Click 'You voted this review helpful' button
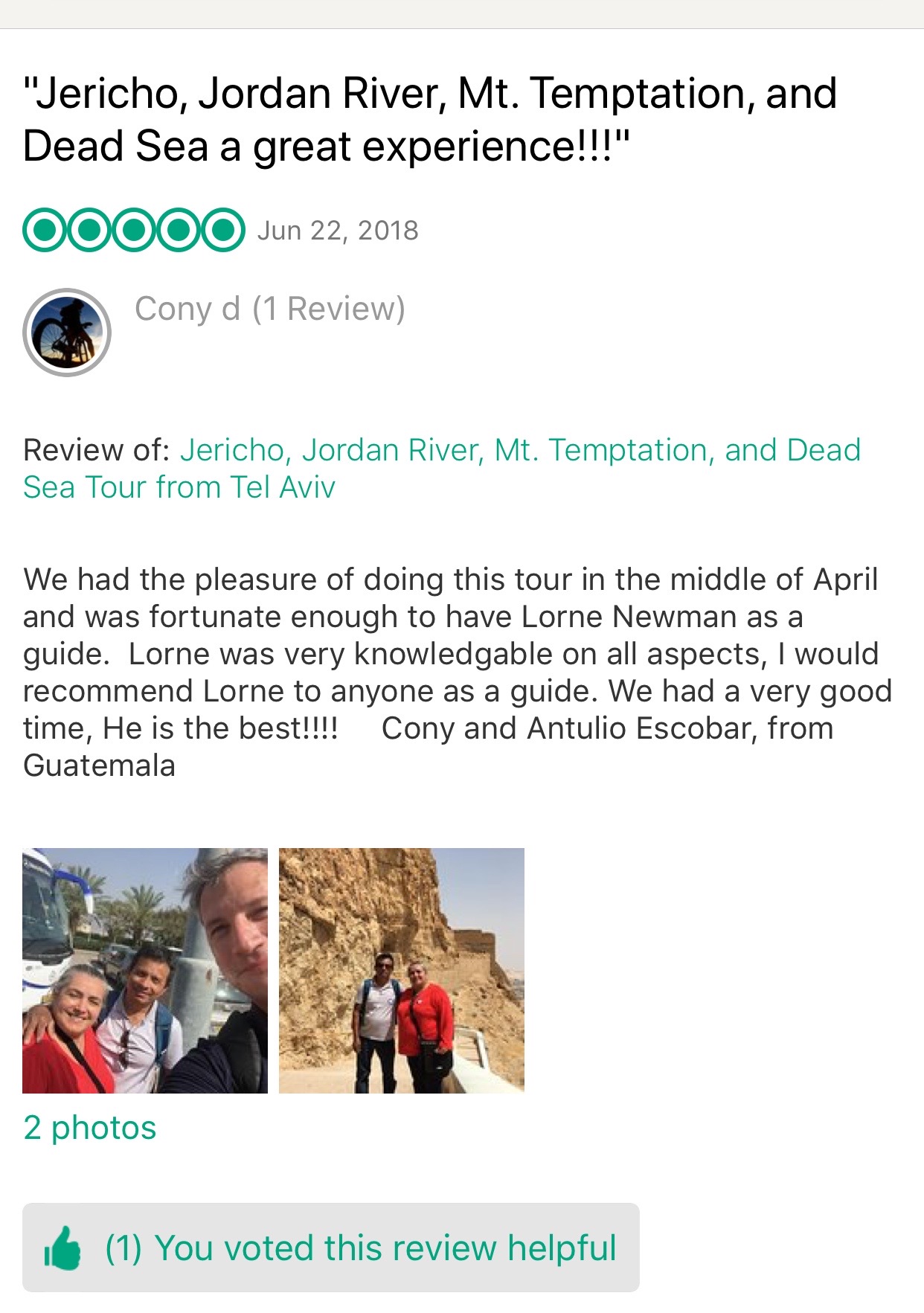 [331, 1248]
